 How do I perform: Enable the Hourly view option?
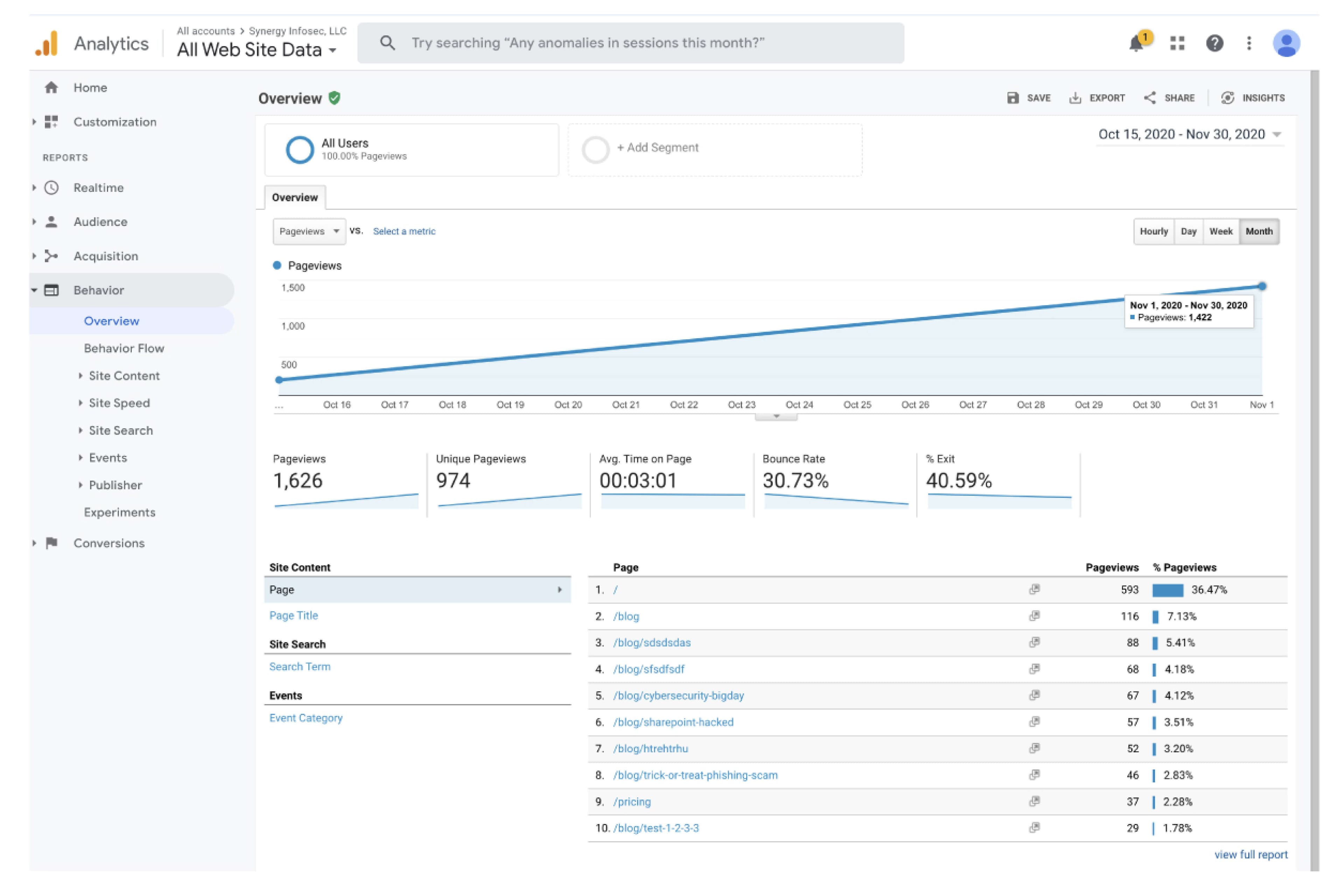tap(1154, 231)
